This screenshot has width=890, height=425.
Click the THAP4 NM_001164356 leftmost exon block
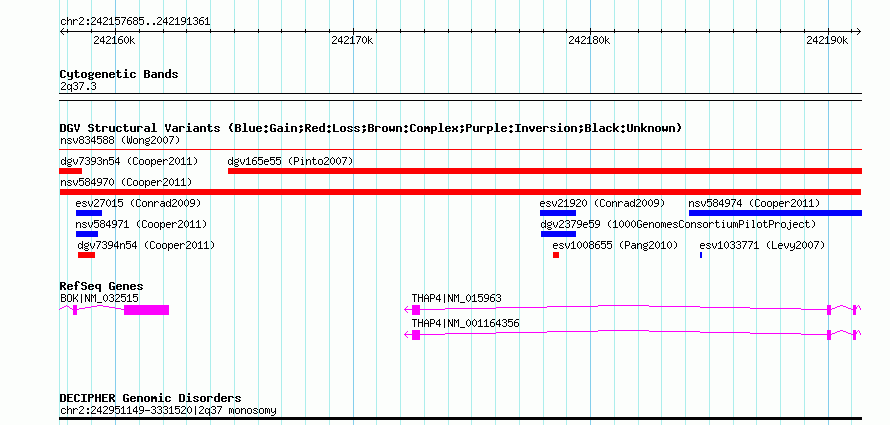point(416,335)
